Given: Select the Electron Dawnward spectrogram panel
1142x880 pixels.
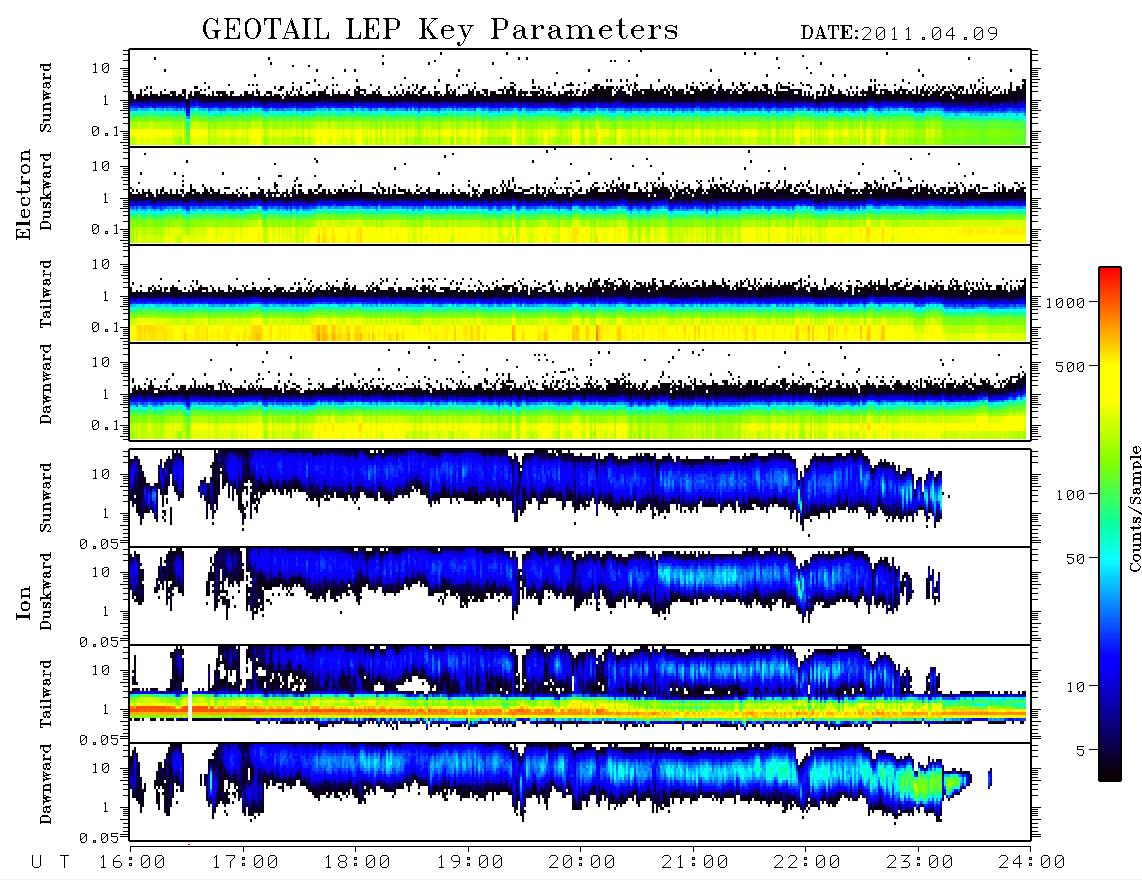Looking at the screenshot, I should pyautogui.click(x=580, y=392).
